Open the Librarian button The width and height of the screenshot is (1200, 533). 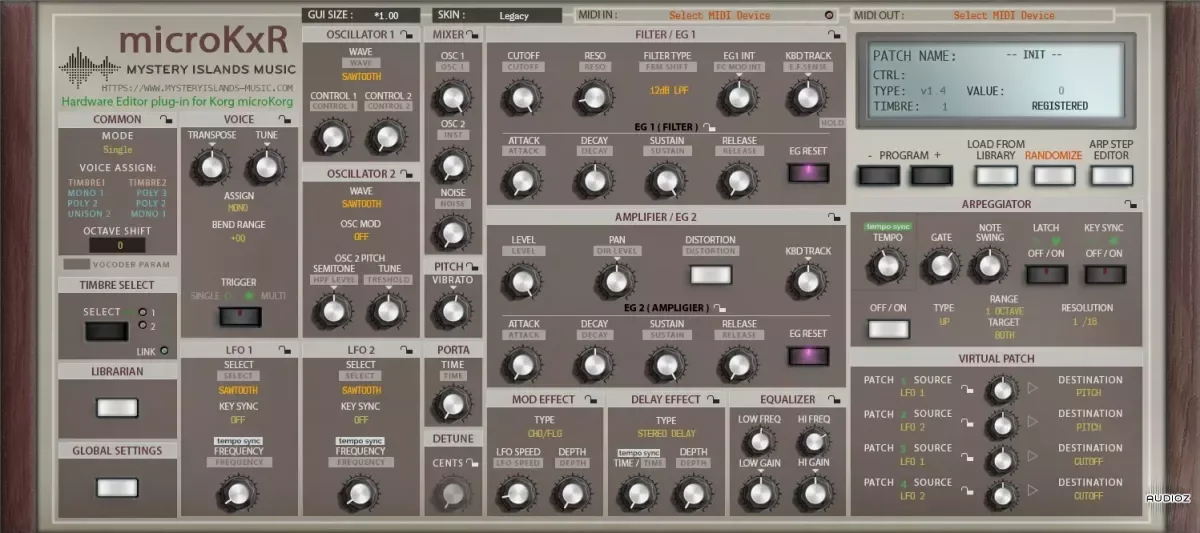click(x=115, y=407)
